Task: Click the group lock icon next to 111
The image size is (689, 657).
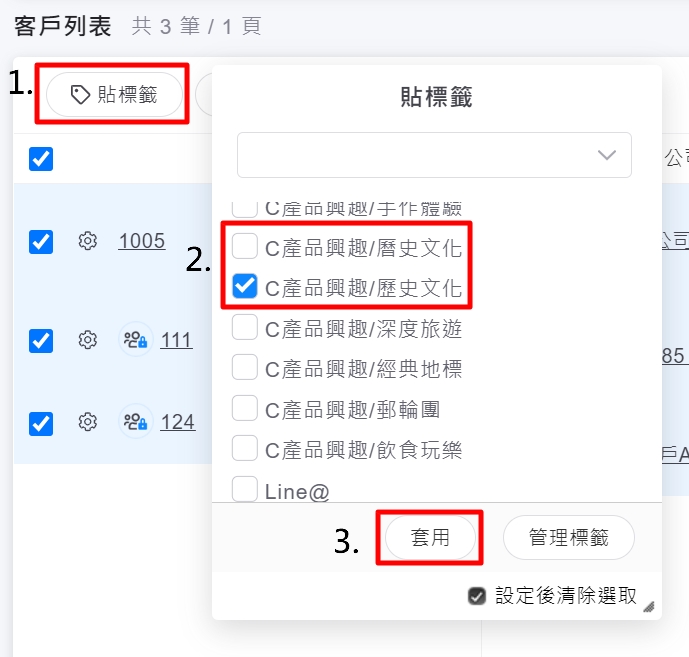Action: 135,340
